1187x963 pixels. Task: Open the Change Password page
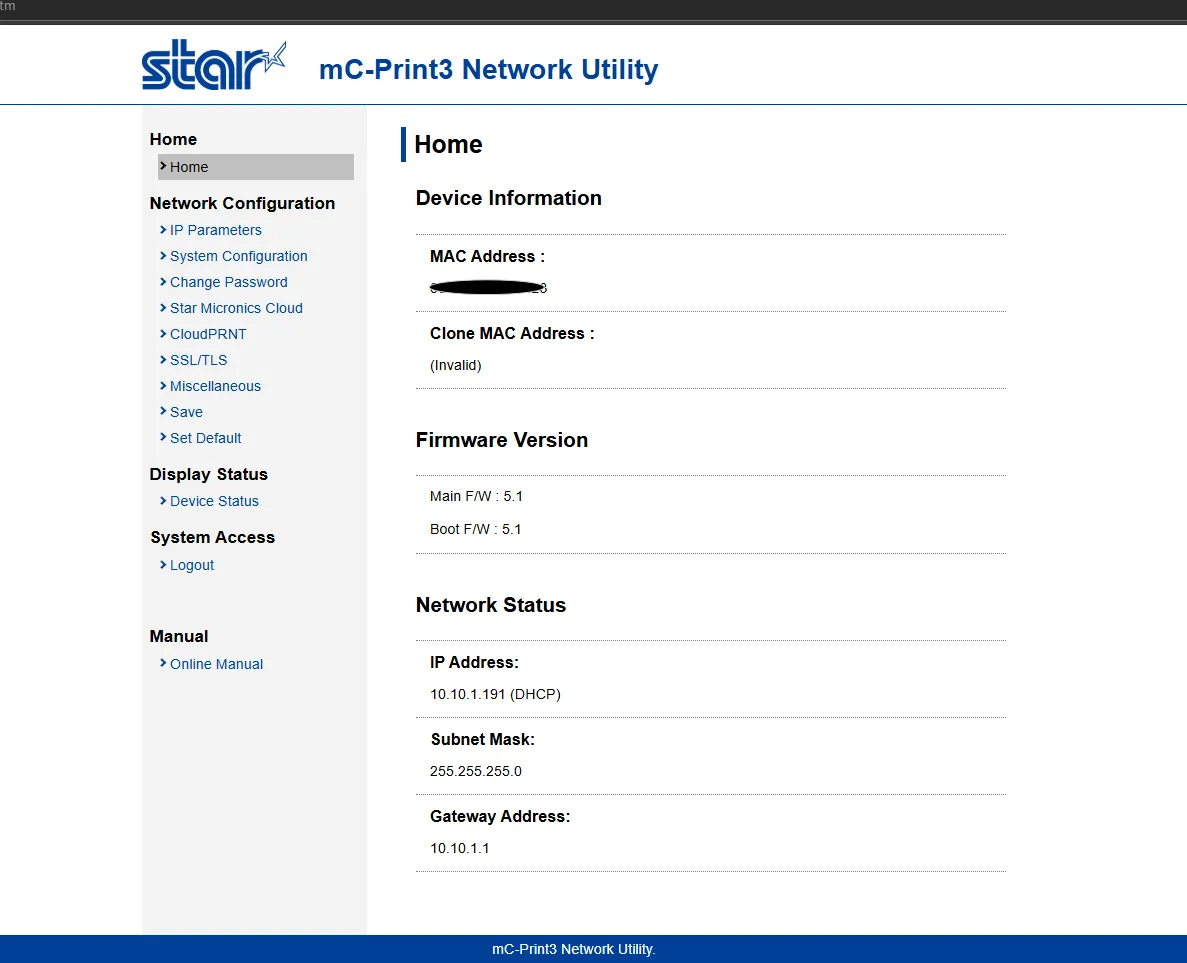229,282
